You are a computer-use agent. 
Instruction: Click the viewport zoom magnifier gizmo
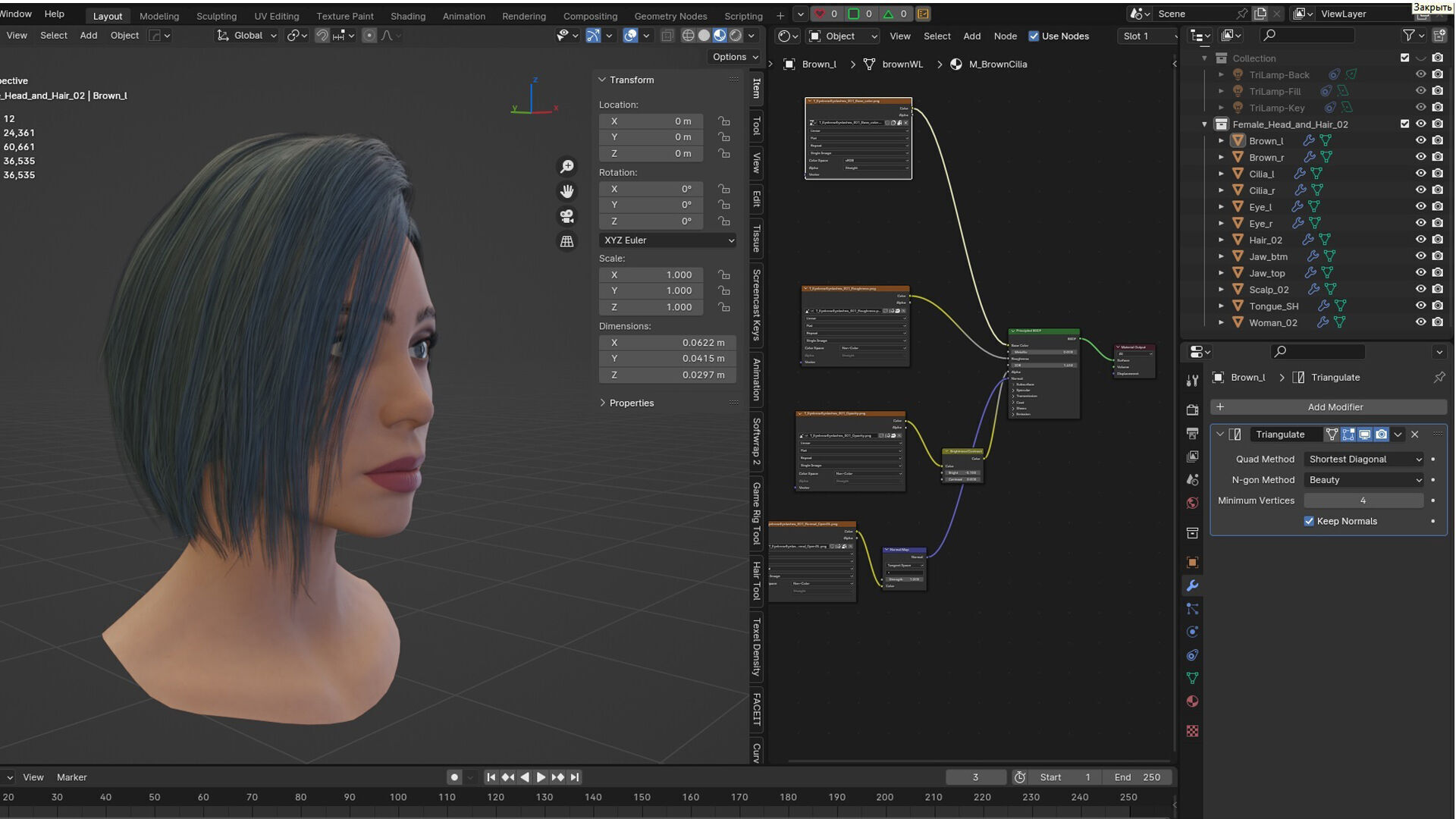click(x=566, y=166)
